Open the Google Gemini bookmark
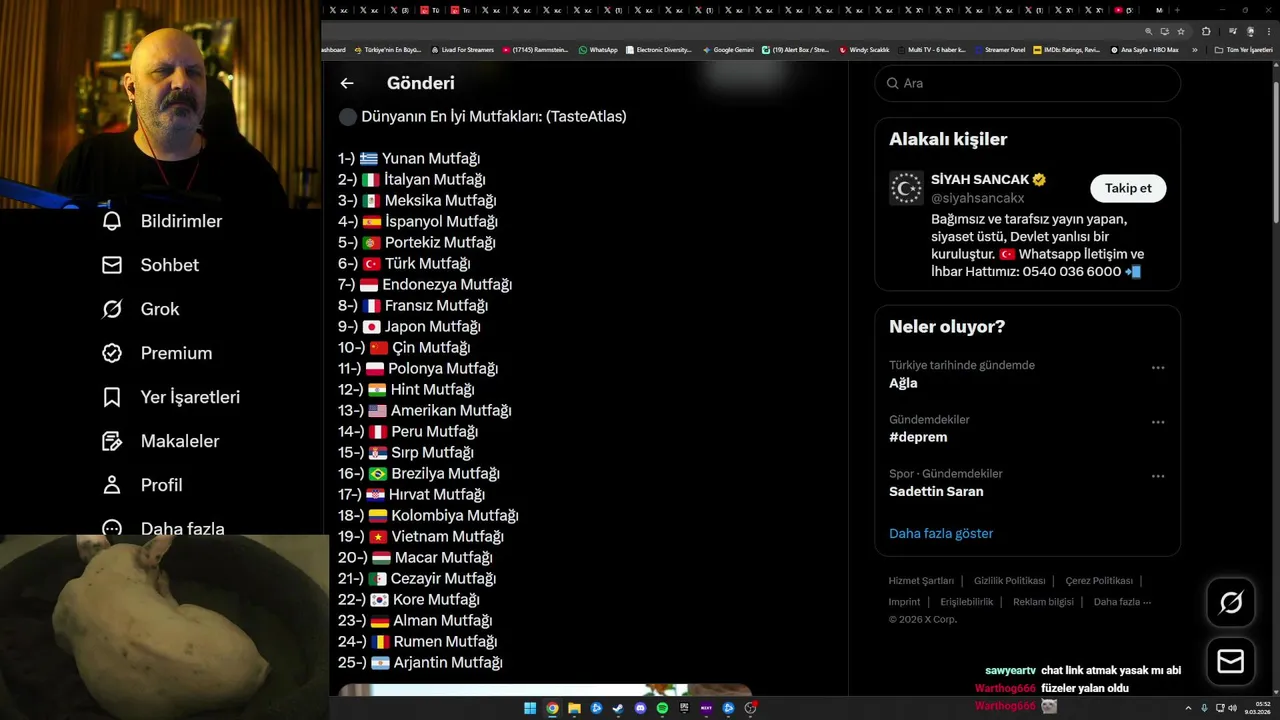Screen dimensions: 1280x720 point(728,50)
